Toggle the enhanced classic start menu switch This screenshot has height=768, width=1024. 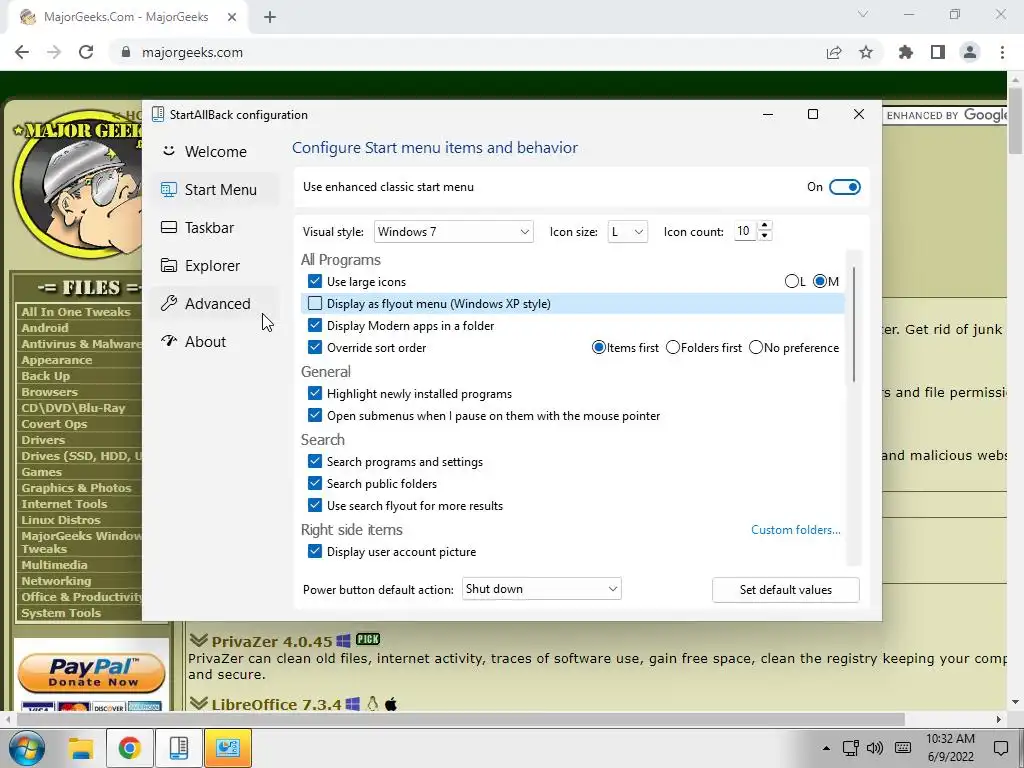point(844,187)
